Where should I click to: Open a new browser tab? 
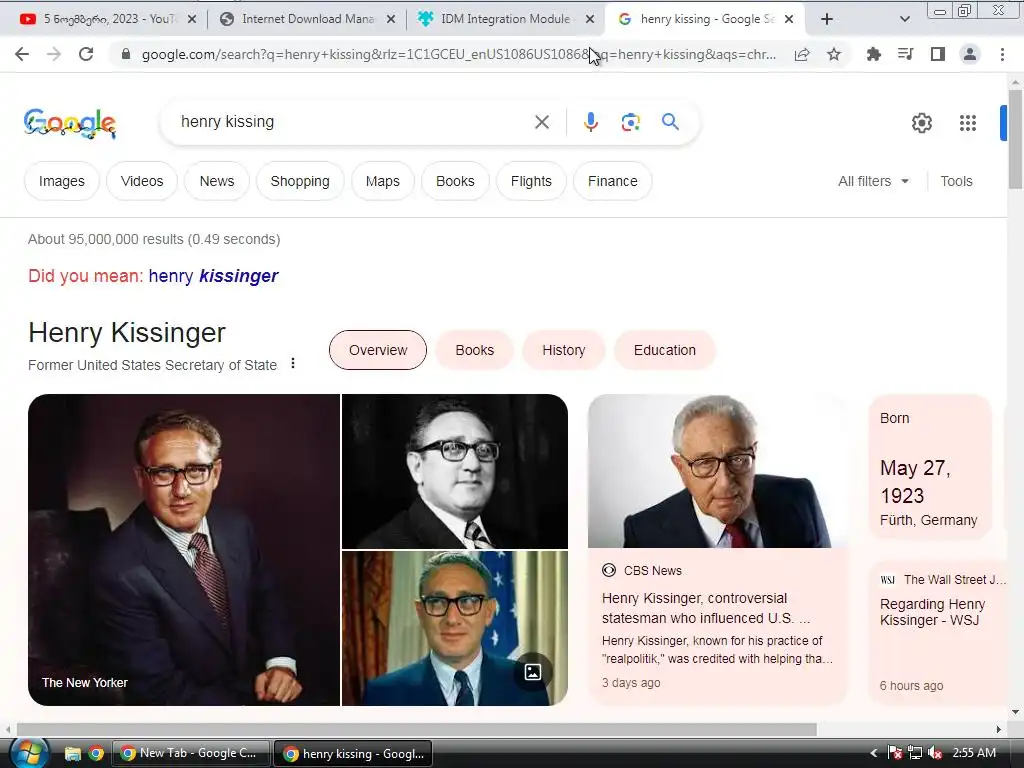point(826,19)
